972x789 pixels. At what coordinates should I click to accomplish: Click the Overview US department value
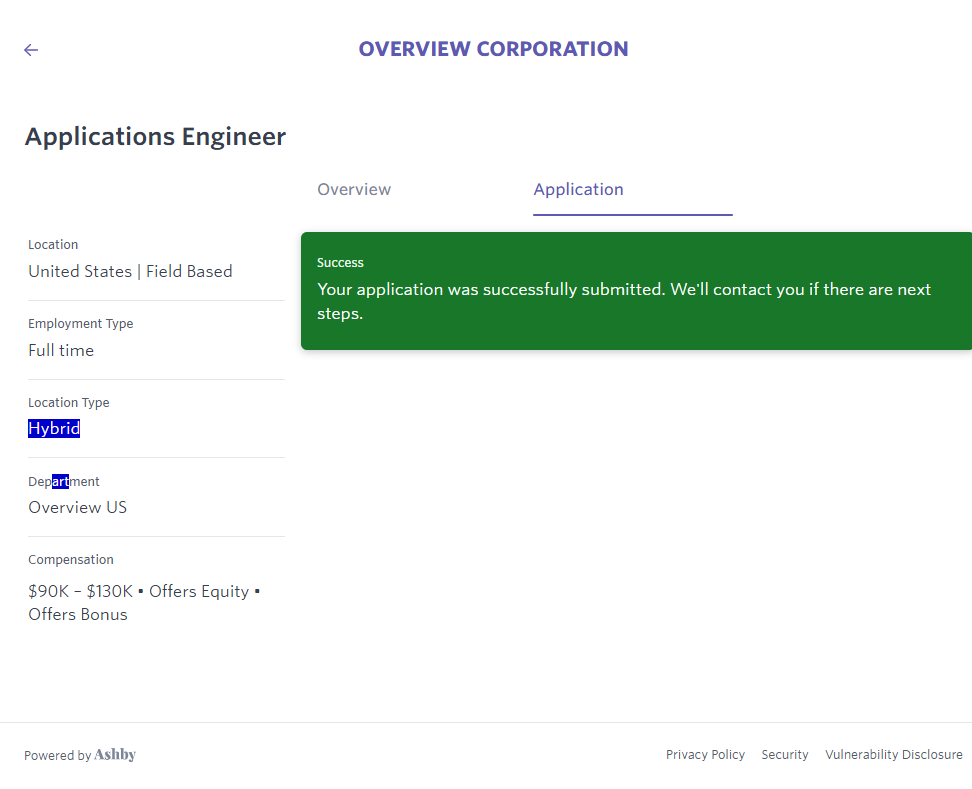[77, 508]
